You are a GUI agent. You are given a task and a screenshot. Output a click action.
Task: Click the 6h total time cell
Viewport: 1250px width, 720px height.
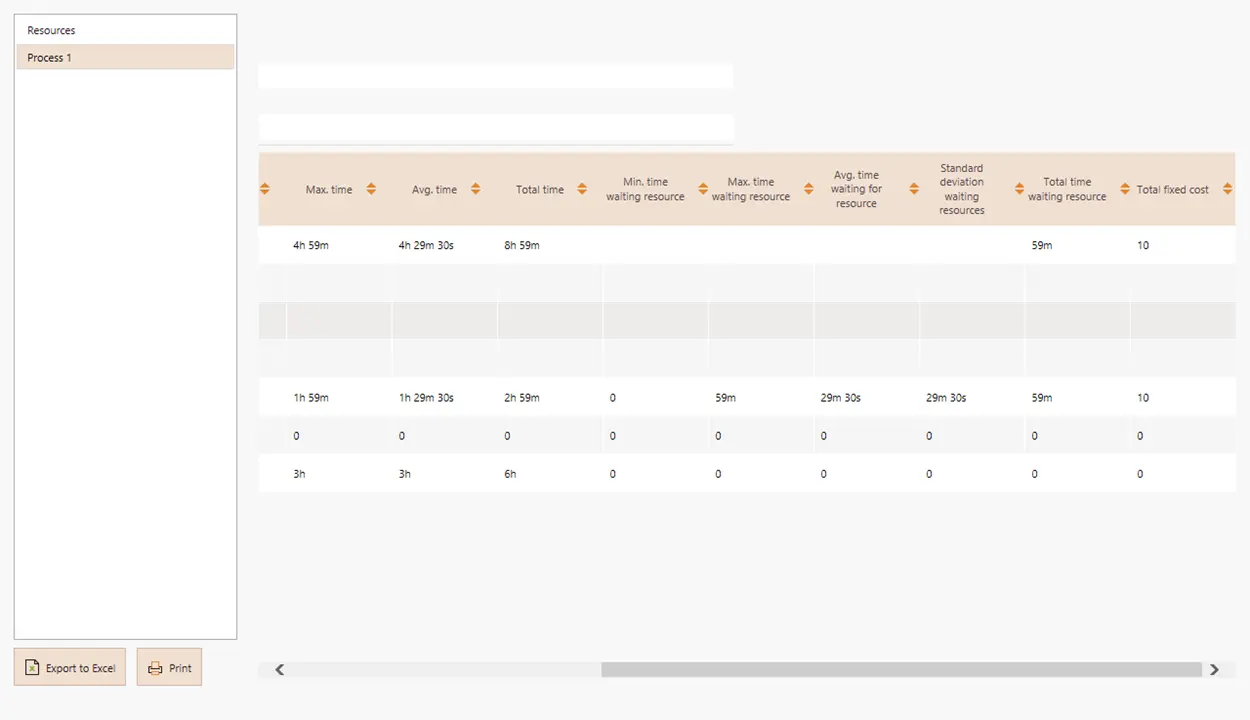tap(510, 474)
